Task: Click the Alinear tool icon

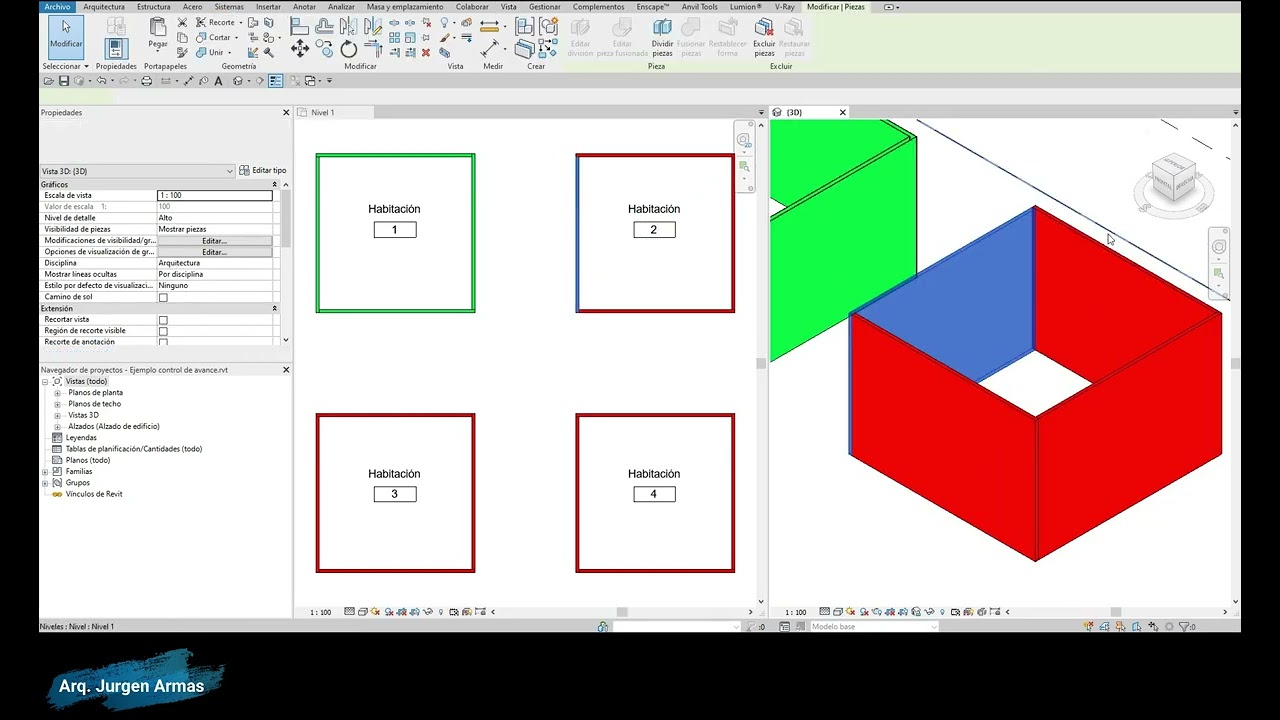Action: pyautogui.click(x=299, y=25)
